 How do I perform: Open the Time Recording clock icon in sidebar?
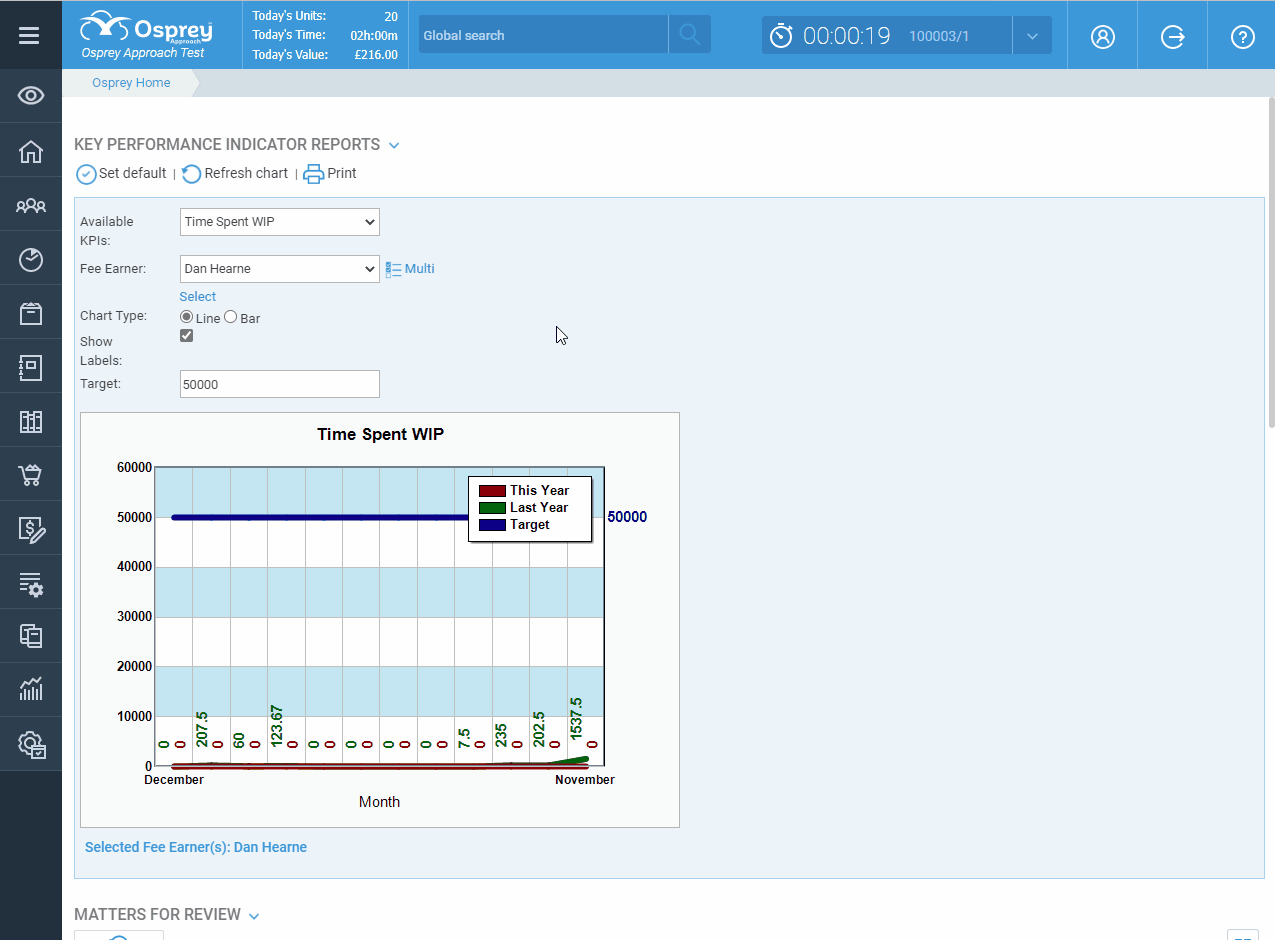[x=31, y=258]
